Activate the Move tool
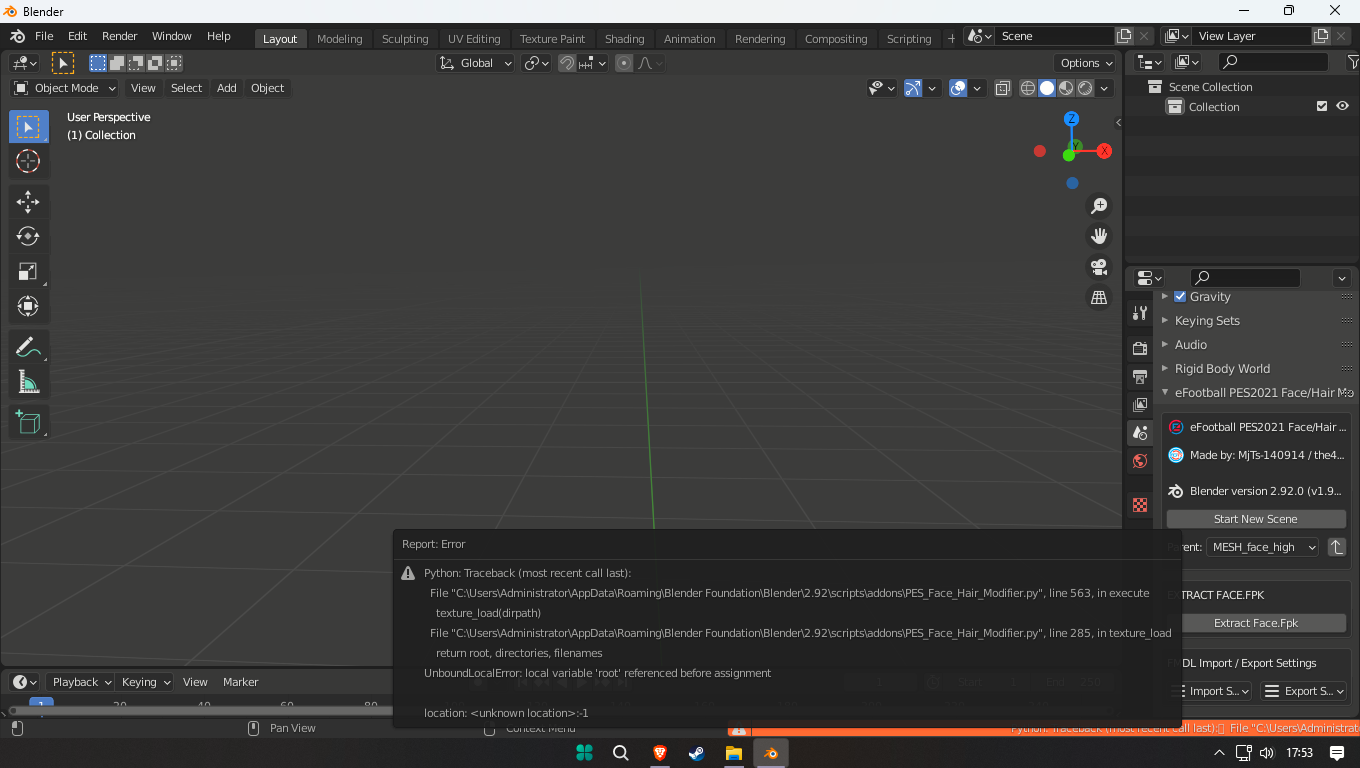The width and height of the screenshot is (1360, 768). click(x=28, y=202)
